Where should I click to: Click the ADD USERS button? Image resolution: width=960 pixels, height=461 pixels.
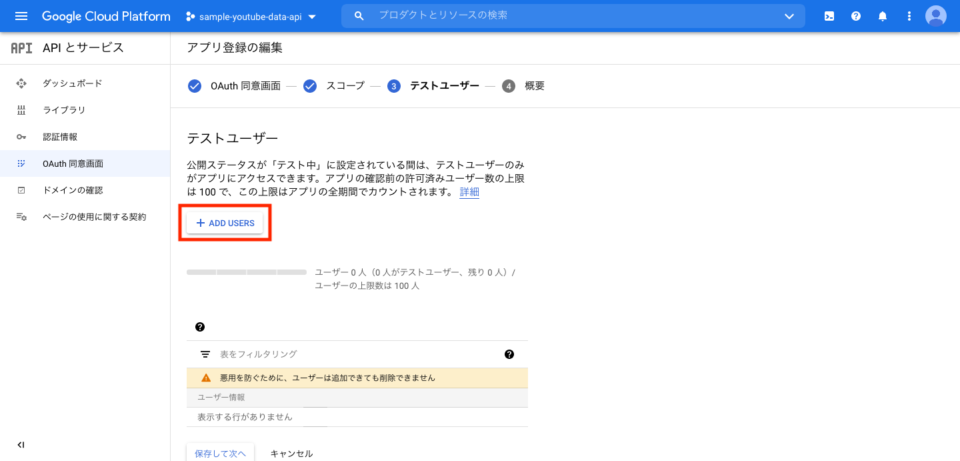[225, 223]
